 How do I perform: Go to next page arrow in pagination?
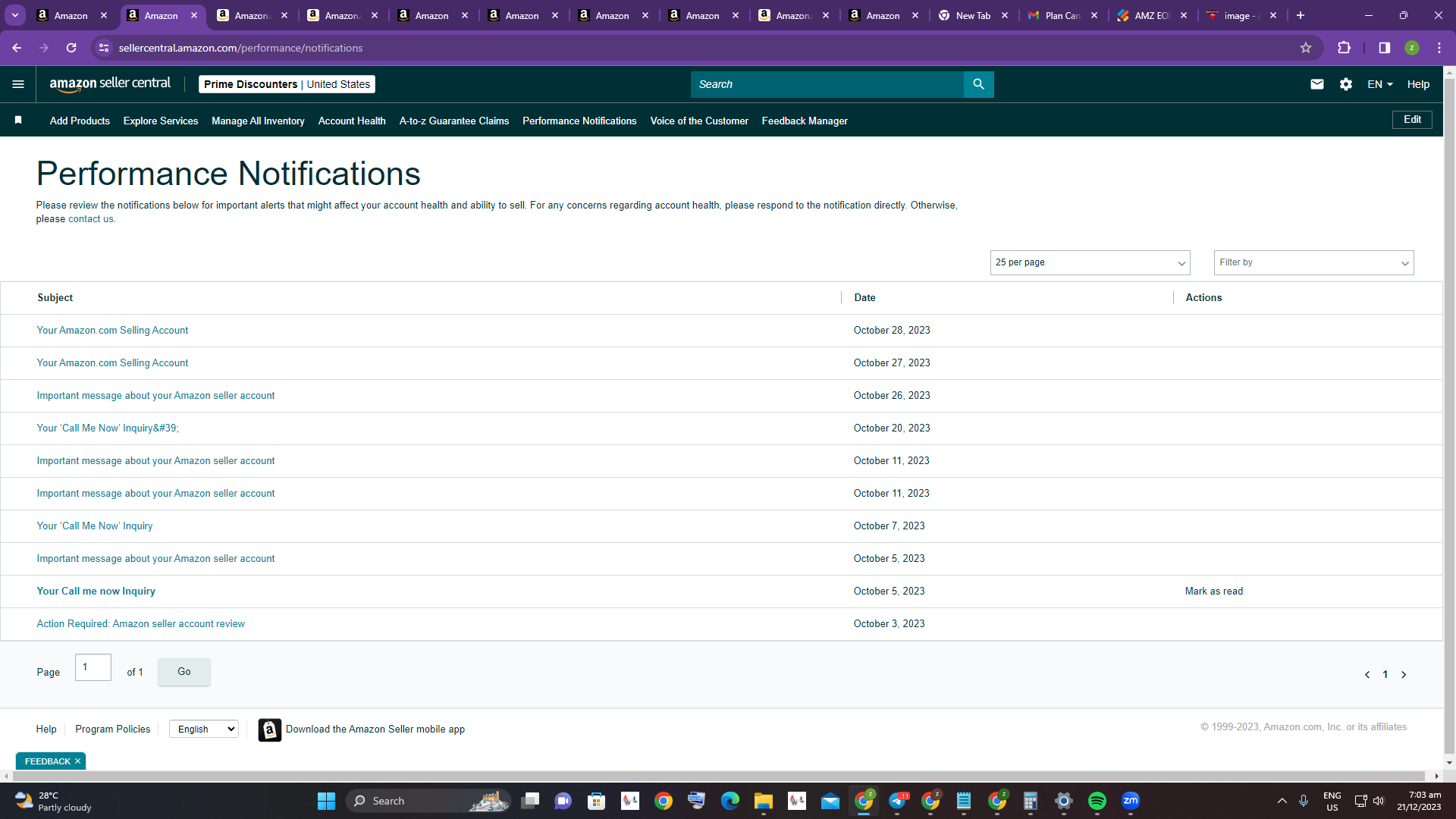point(1404,675)
